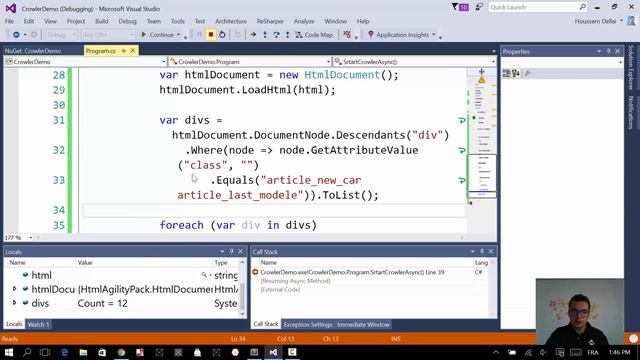This screenshot has height=360, width=640.
Task: Open File Explorer from the taskbar
Action: click(x=83, y=352)
